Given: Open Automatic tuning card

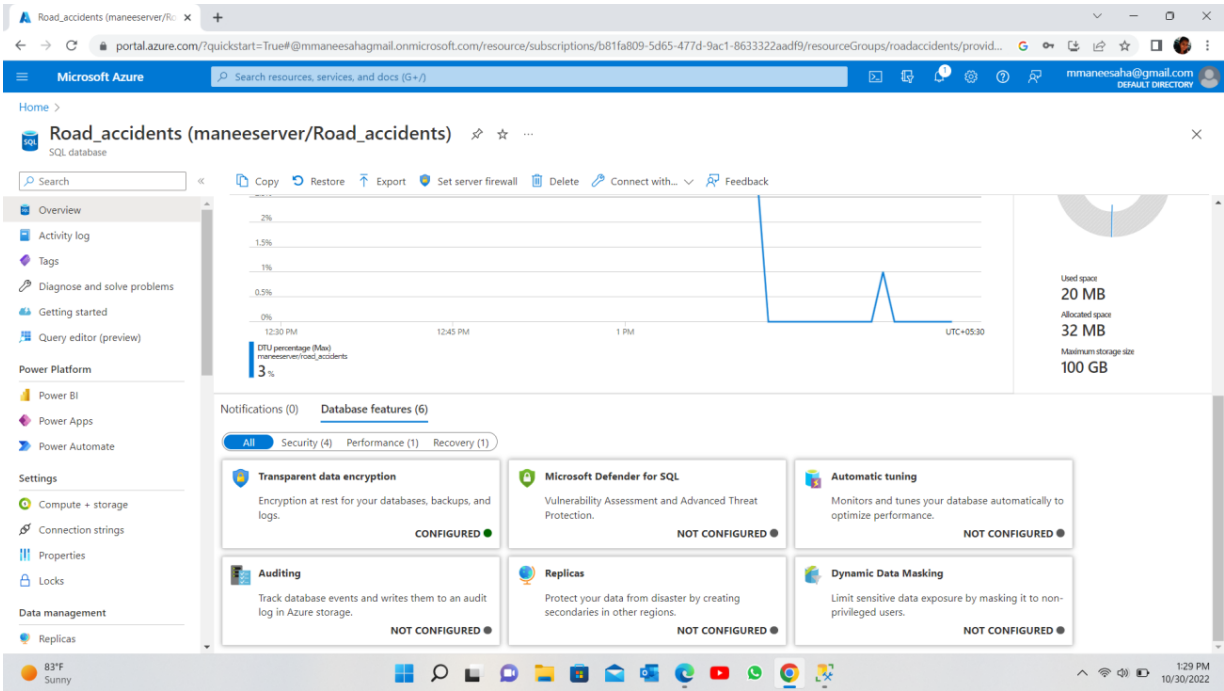Looking at the screenshot, I should [933, 504].
